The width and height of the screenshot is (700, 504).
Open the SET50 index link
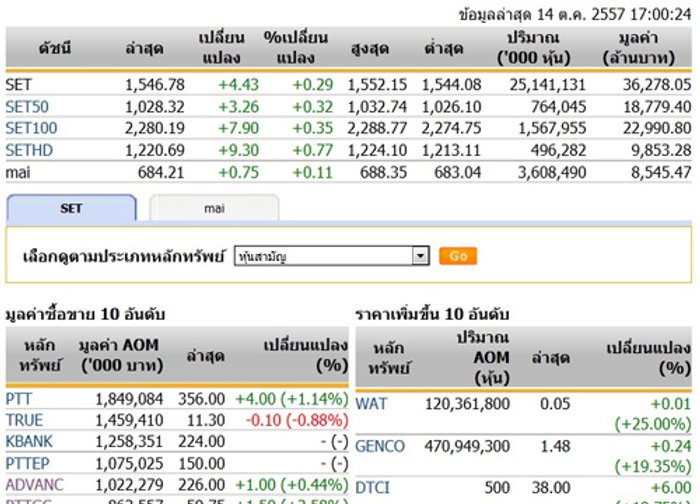[x=27, y=107]
